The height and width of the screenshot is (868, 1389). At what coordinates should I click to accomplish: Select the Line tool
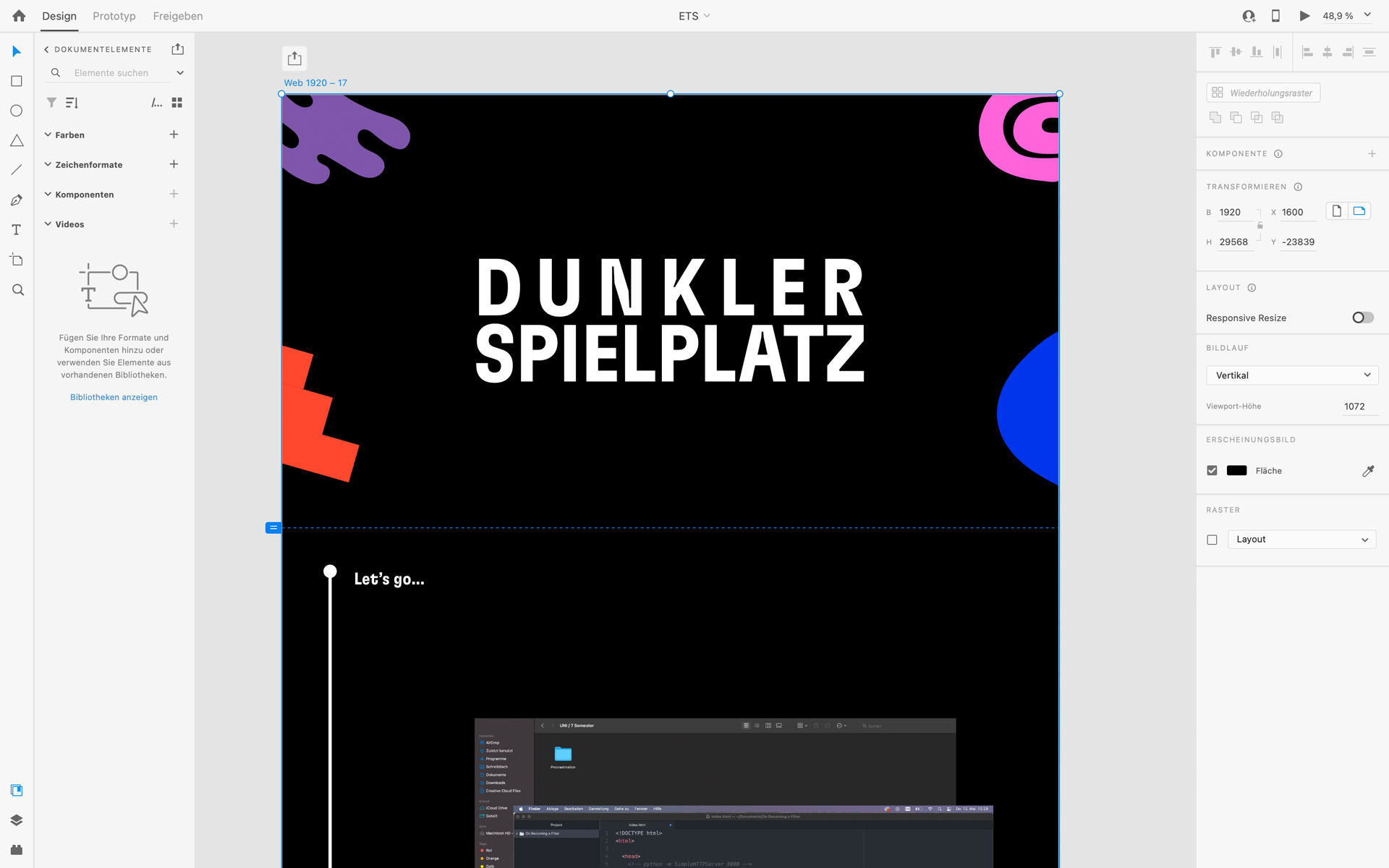click(17, 170)
